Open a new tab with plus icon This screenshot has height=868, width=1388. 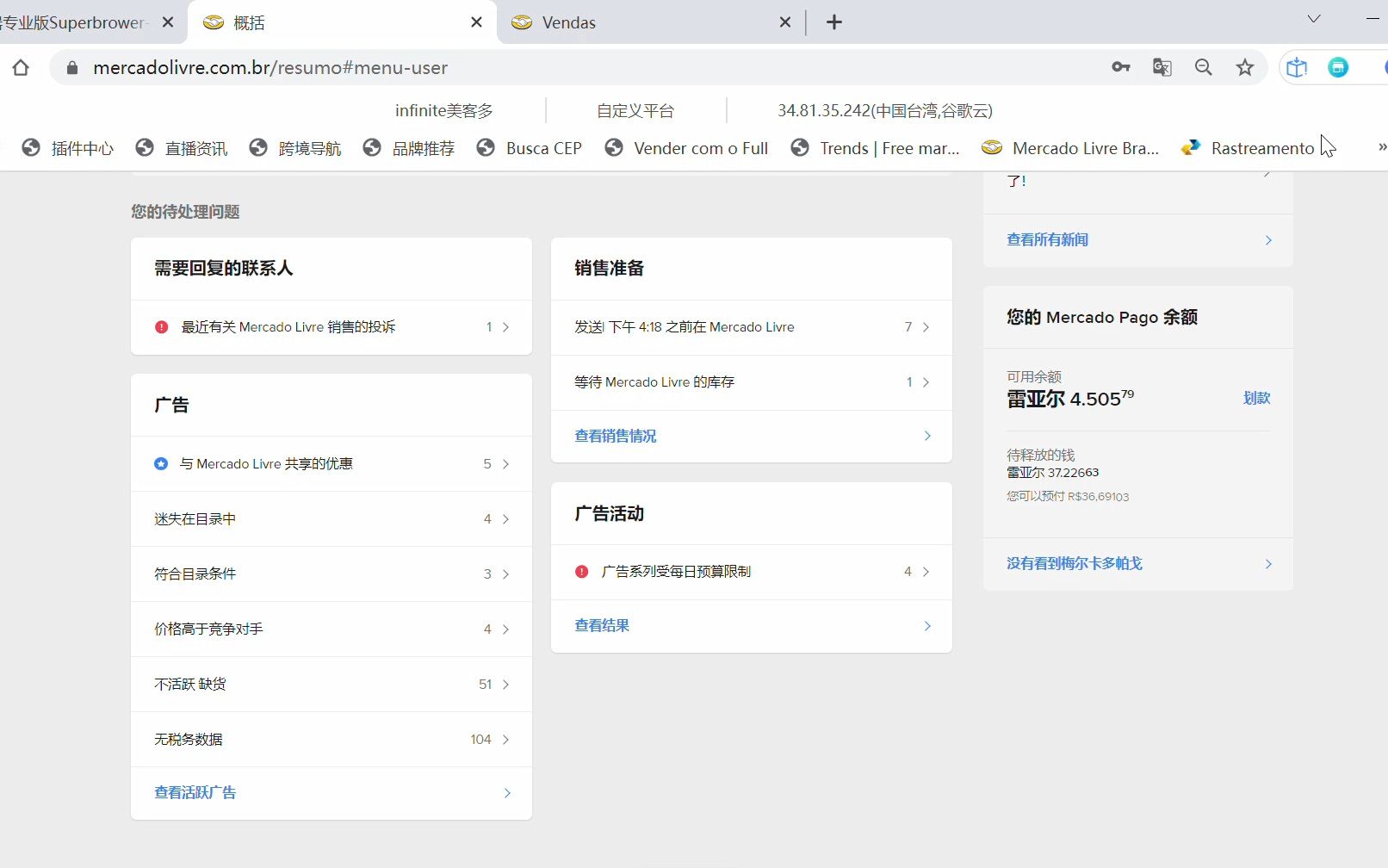(x=833, y=22)
